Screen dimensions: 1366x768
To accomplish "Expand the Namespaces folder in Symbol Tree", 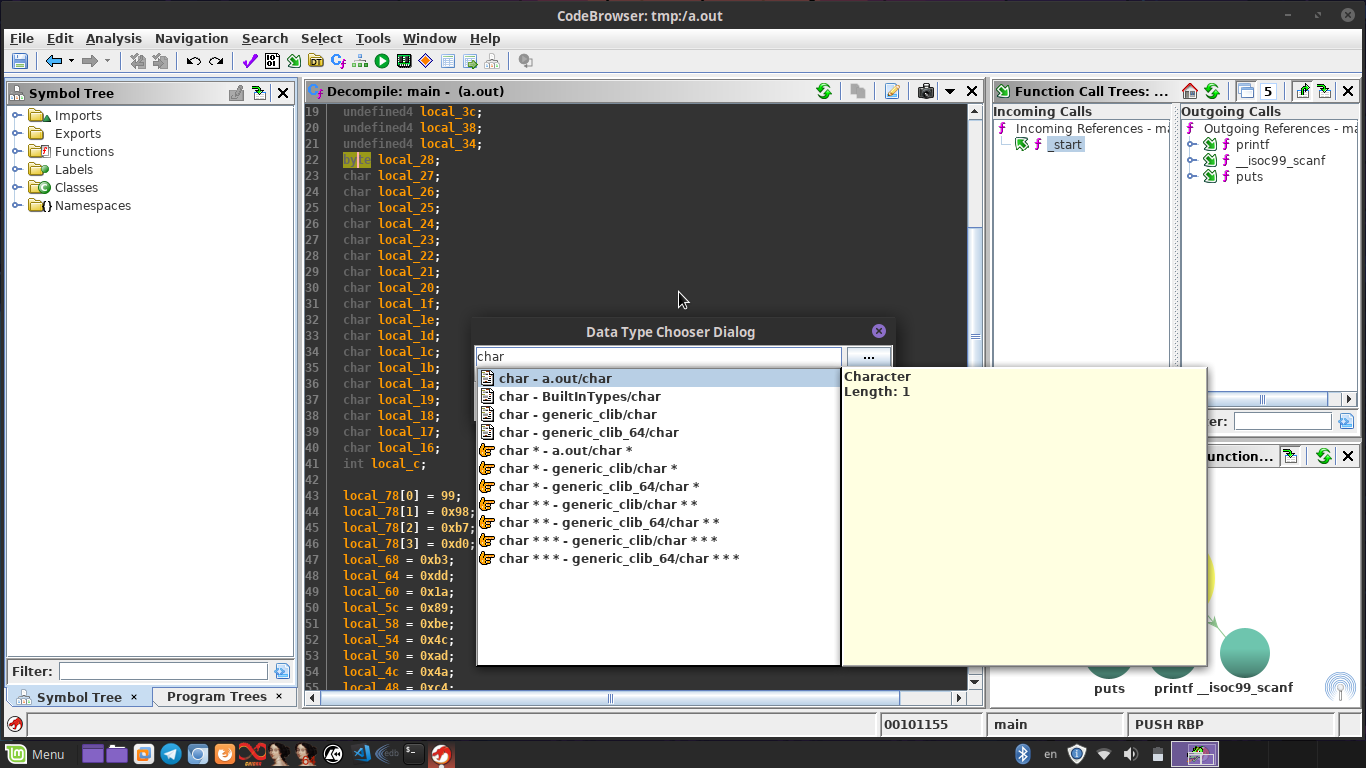I will point(17,206).
